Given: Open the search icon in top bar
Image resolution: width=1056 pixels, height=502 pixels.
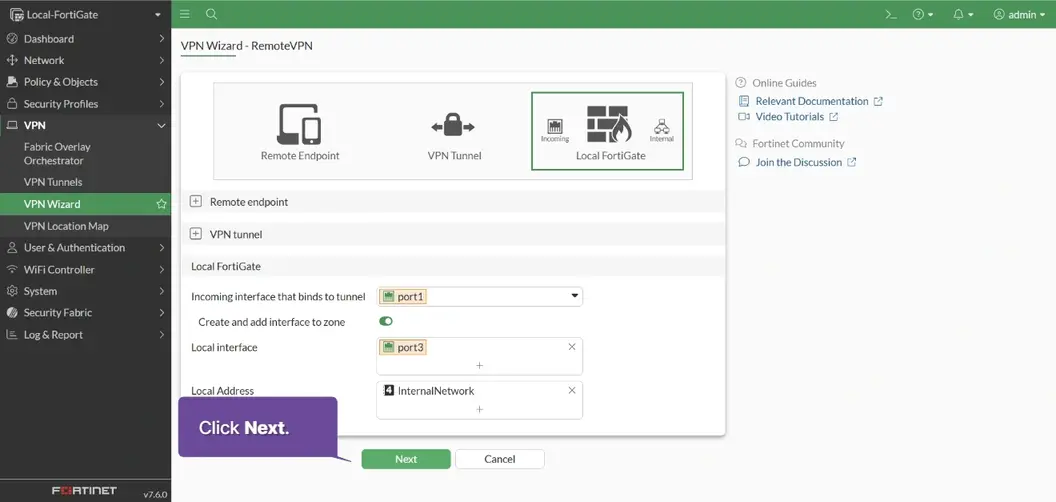Looking at the screenshot, I should click(211, 14).
